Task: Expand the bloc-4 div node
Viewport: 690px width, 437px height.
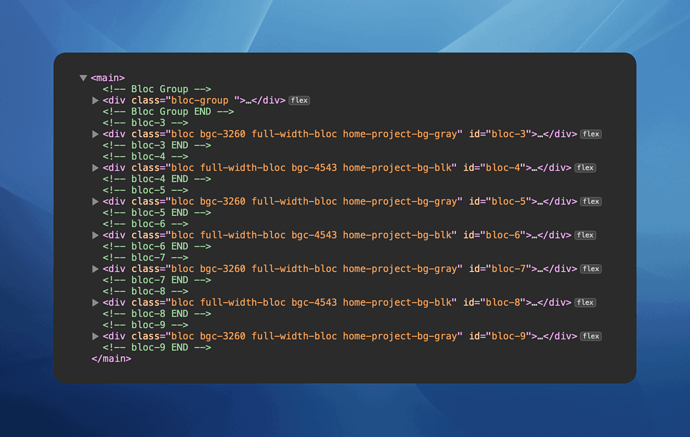Action: [95, 168]
